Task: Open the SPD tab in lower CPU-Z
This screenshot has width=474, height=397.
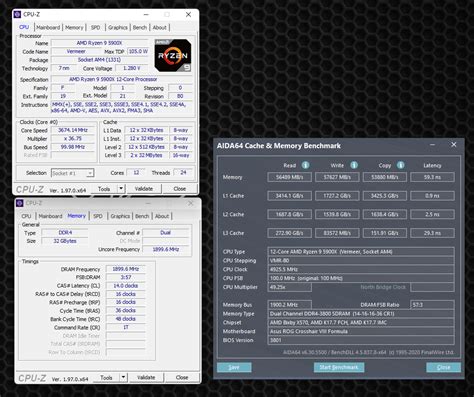Action: point(98,216)
